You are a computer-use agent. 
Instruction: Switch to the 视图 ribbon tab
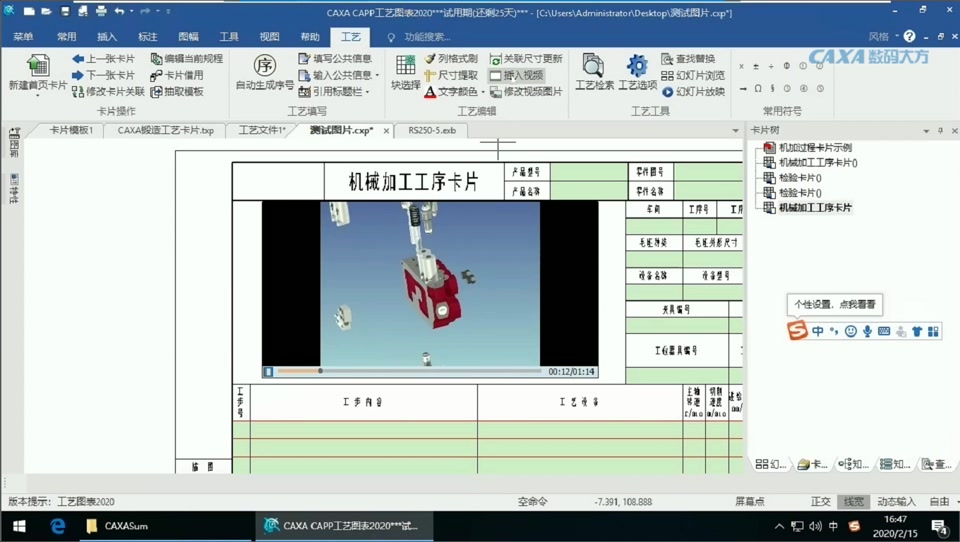click(x=269, y=37)
